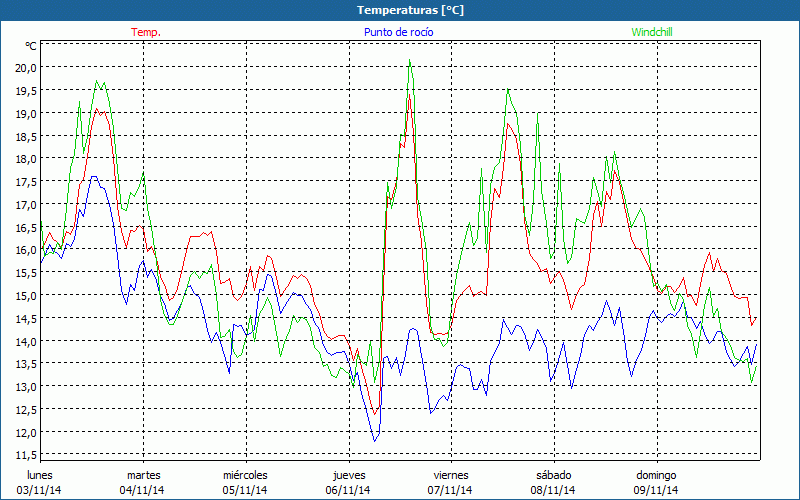Click the 08/11/14 date label
The height and width of the screenshot is (500, 800).
553,490
